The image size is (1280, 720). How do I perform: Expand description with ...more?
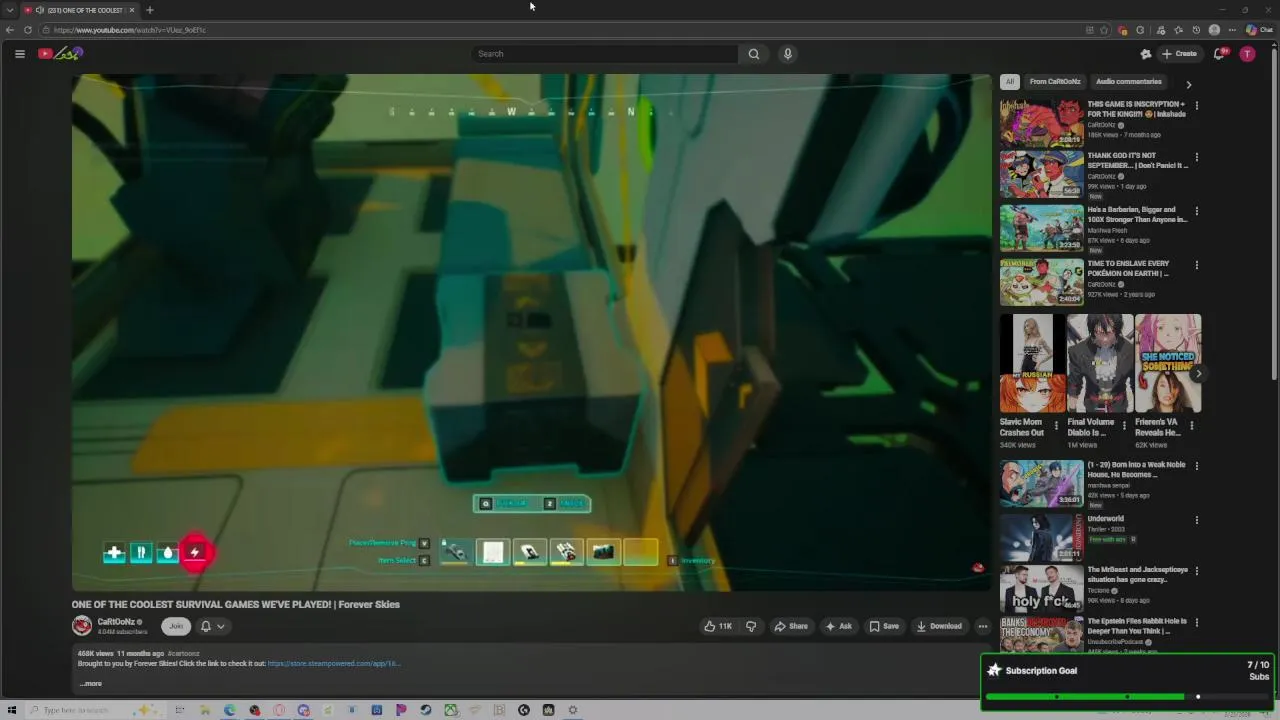point(90,684)
